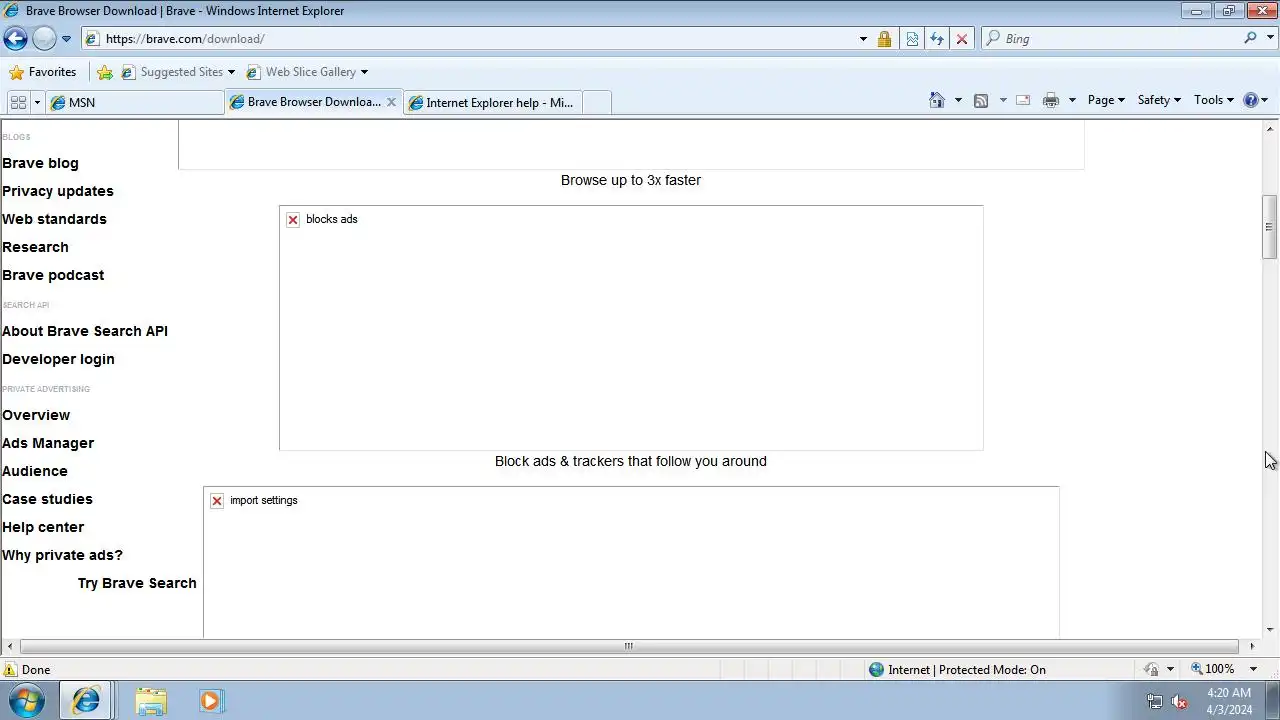Viewport: 1280px width, 720px height.
Task: Open the Tools menu
Action: (x=1214, y=100)
